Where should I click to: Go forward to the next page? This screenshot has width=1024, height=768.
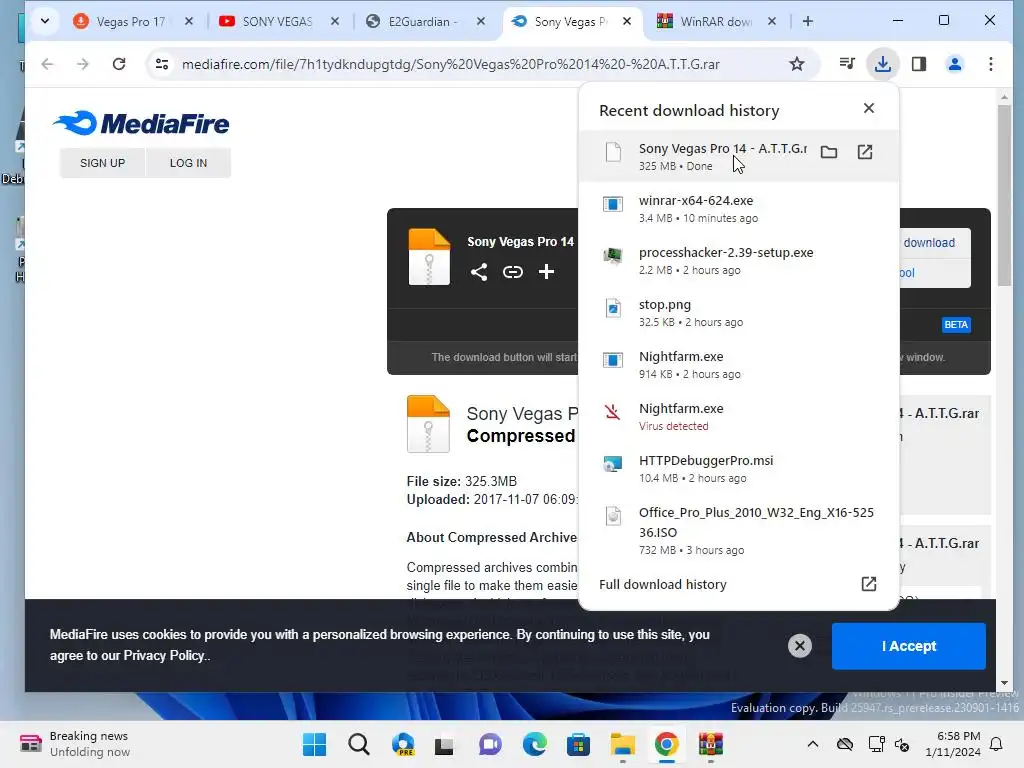tap(82, 64)
